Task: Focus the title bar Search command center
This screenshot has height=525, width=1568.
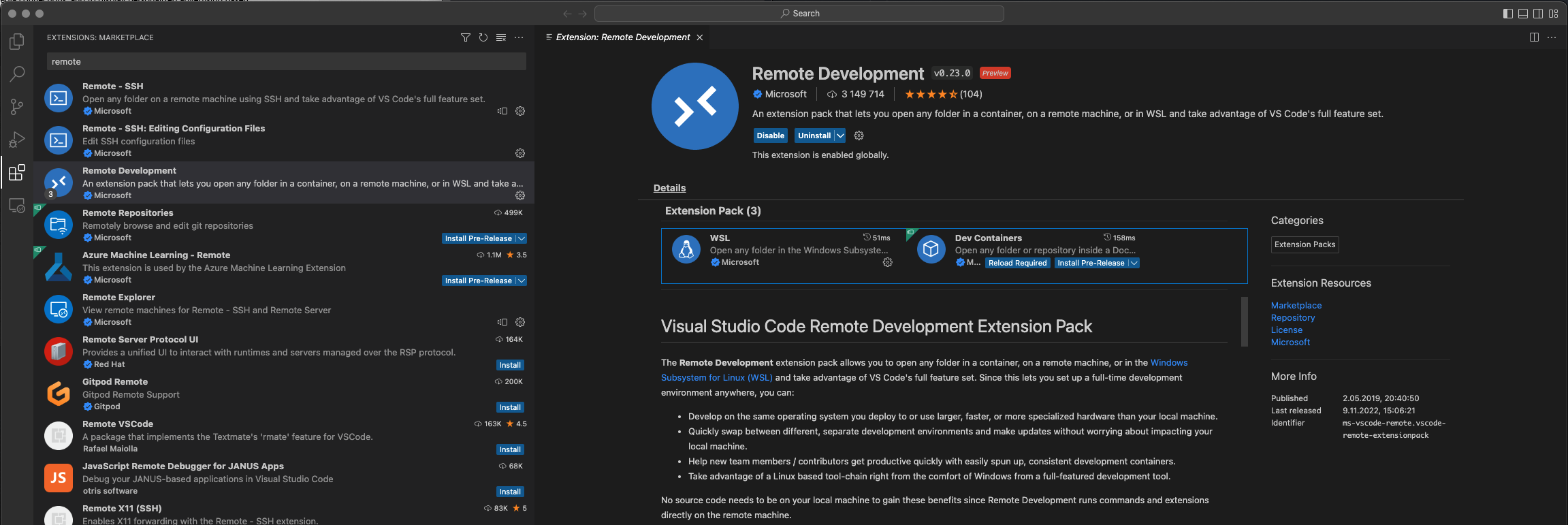Action: click(x=799, y=14)
